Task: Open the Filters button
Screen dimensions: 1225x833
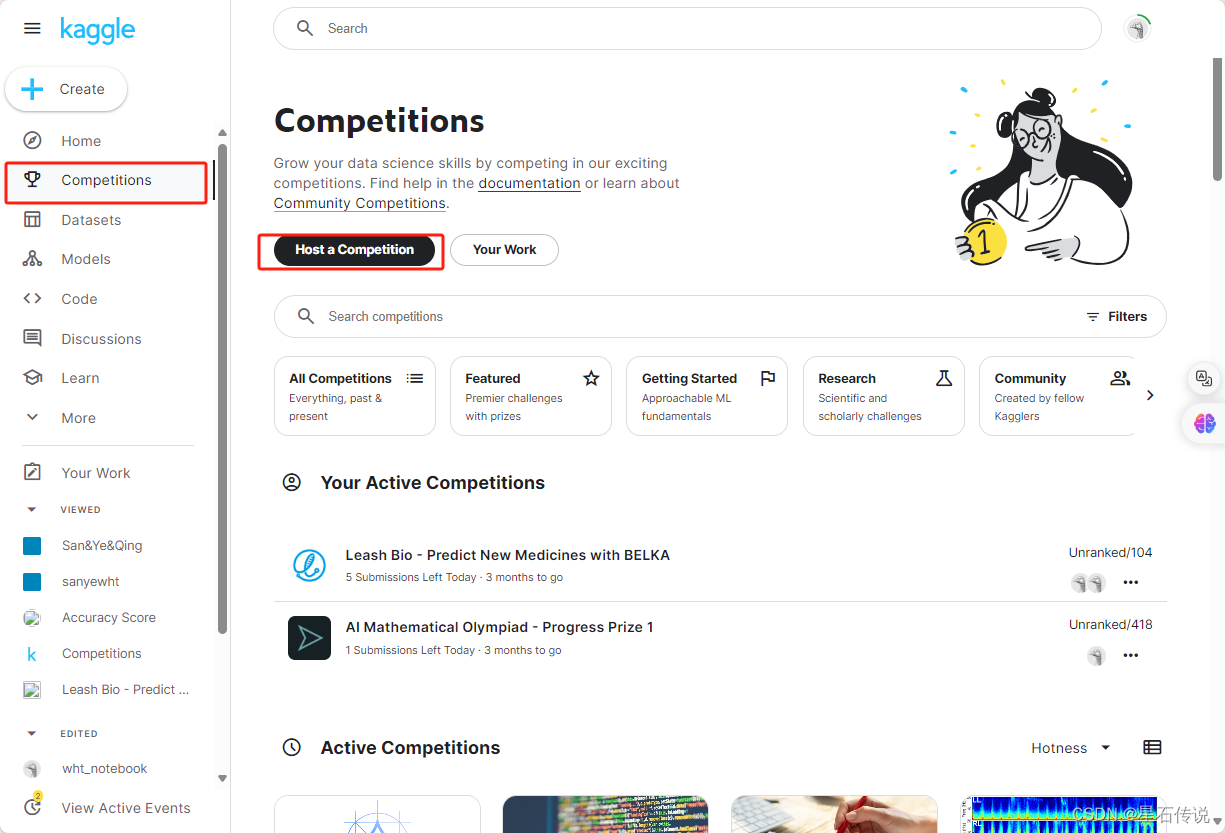Action: coord(1117,317)
